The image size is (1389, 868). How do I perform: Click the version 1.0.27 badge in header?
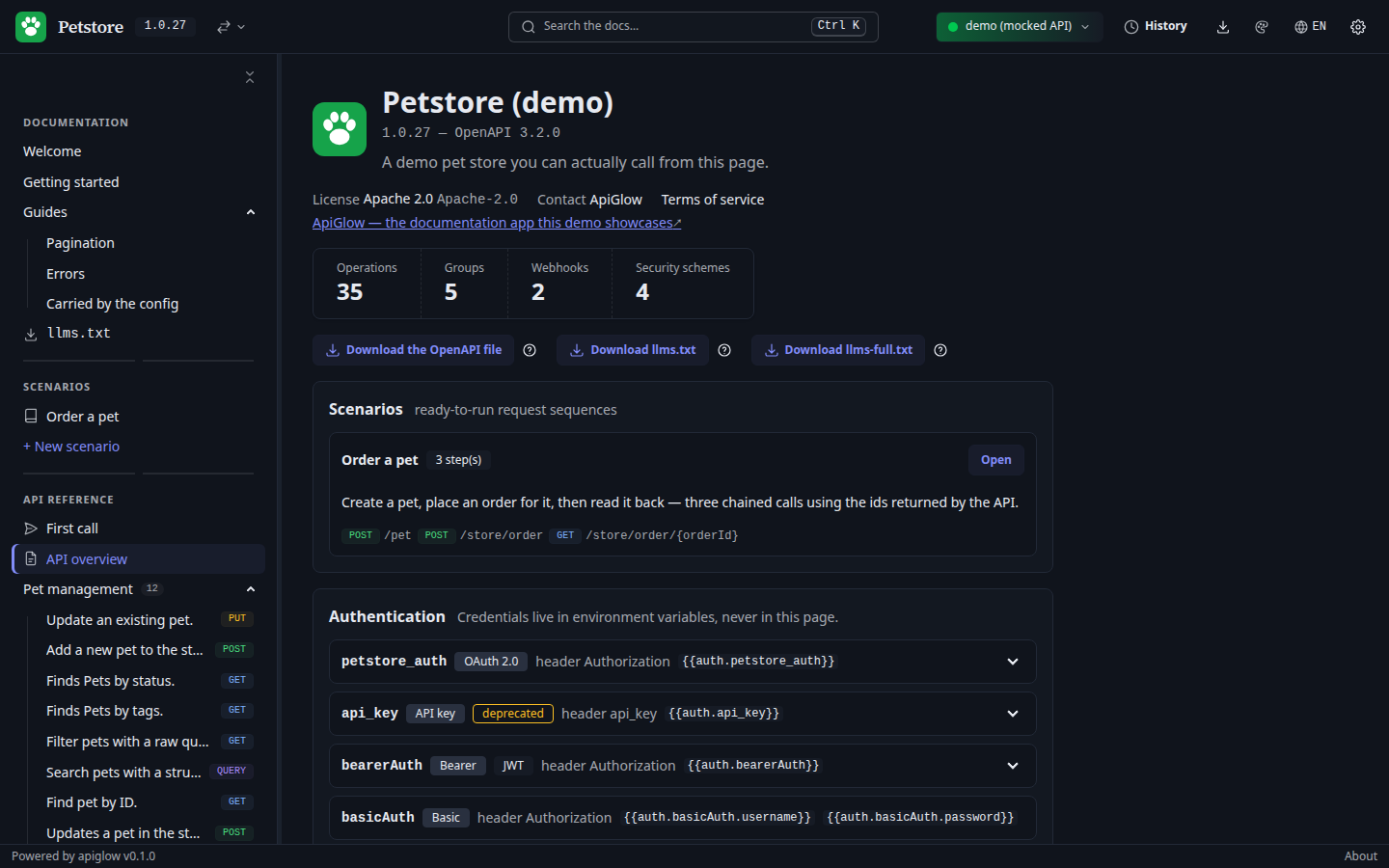[x=165, y=26]
